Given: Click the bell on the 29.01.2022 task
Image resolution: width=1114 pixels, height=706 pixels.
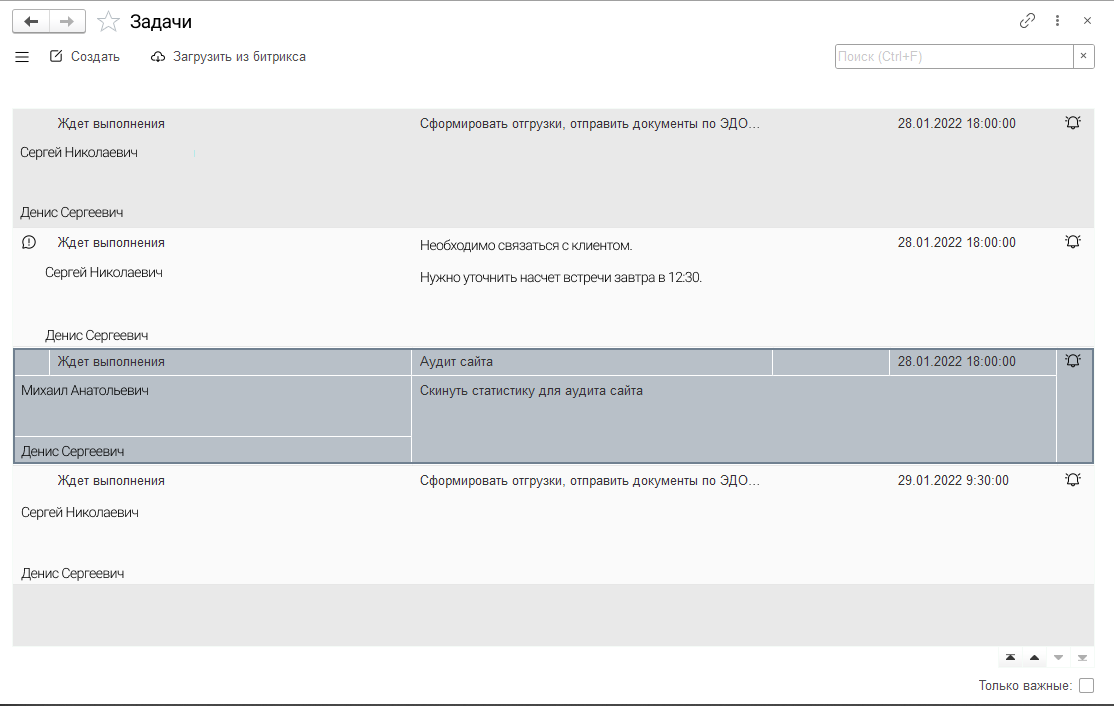Looking at the screenshot, I should [x=1073, y=480].
